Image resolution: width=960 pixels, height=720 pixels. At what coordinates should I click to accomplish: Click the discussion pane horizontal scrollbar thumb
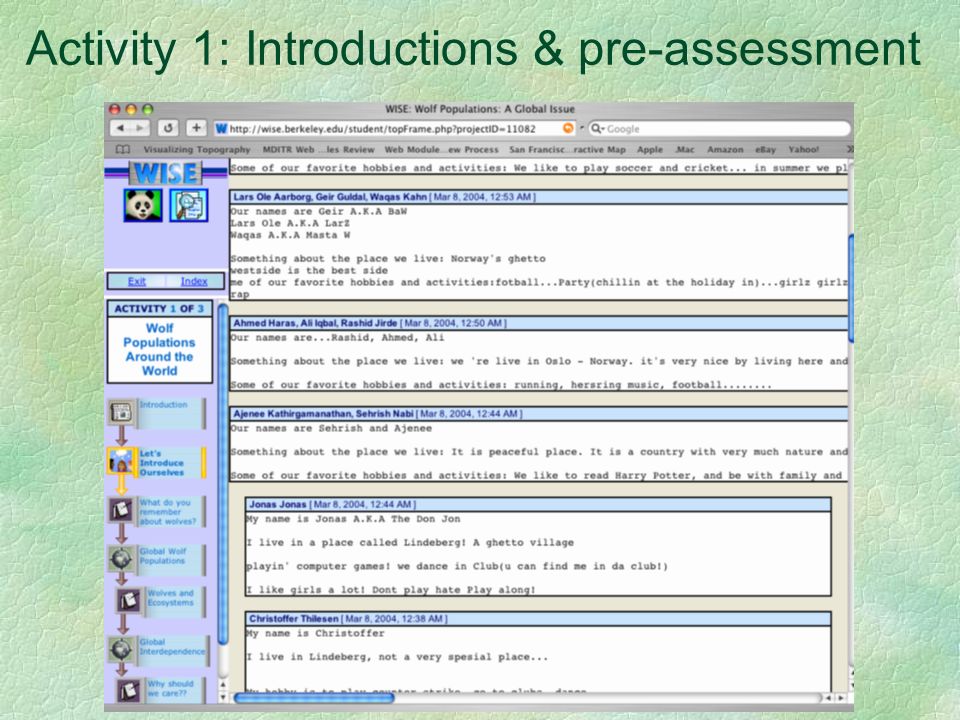pyautogui.click(x=313, y=697)
